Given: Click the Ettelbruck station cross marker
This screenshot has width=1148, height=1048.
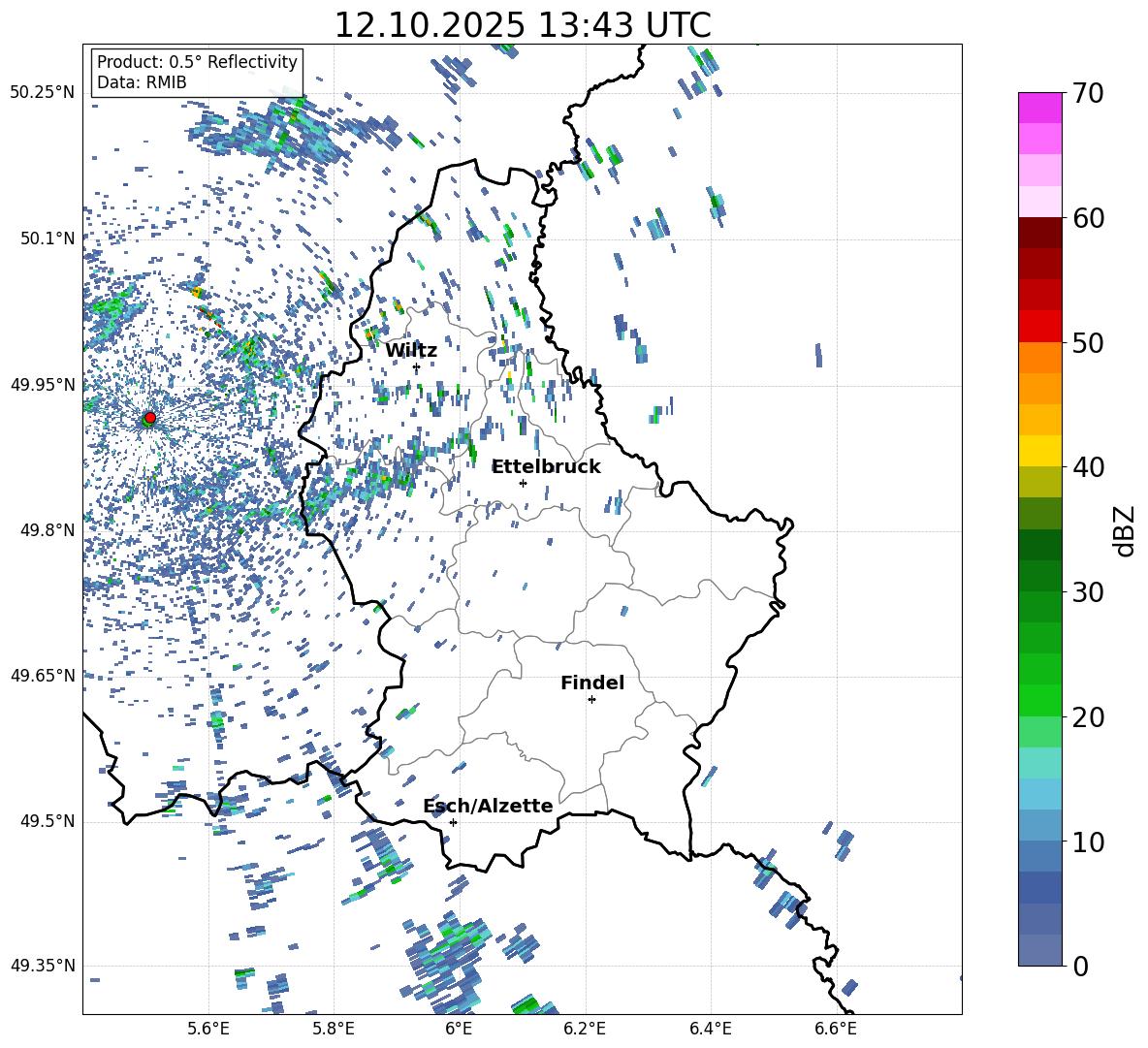Looking at the screenshot, I should click(x=523, y=483).
